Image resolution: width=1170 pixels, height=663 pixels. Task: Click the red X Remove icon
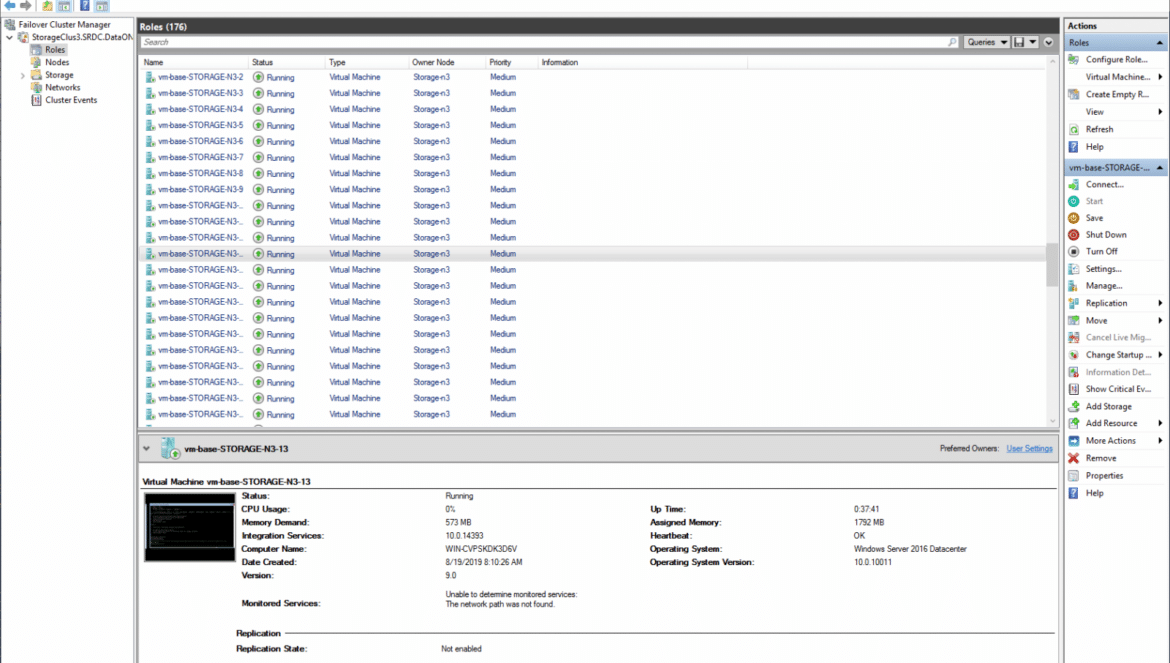1074,459
